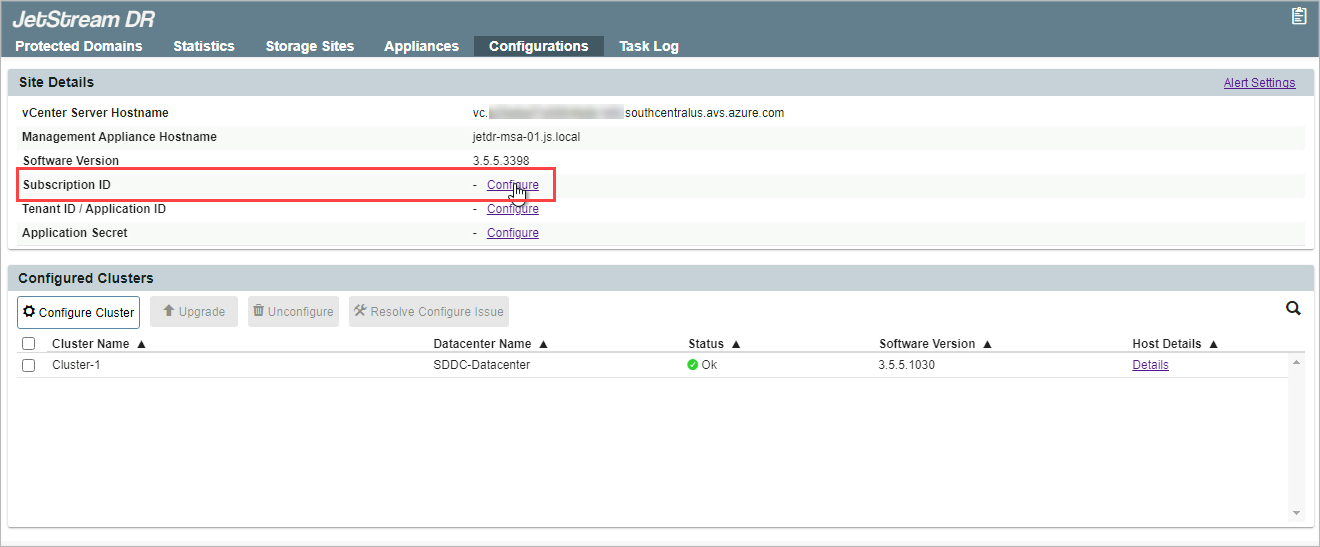Sort by Datacenter Name column arrow
This screenshot has height=547, width=1320.
click(x=543, y=344)
